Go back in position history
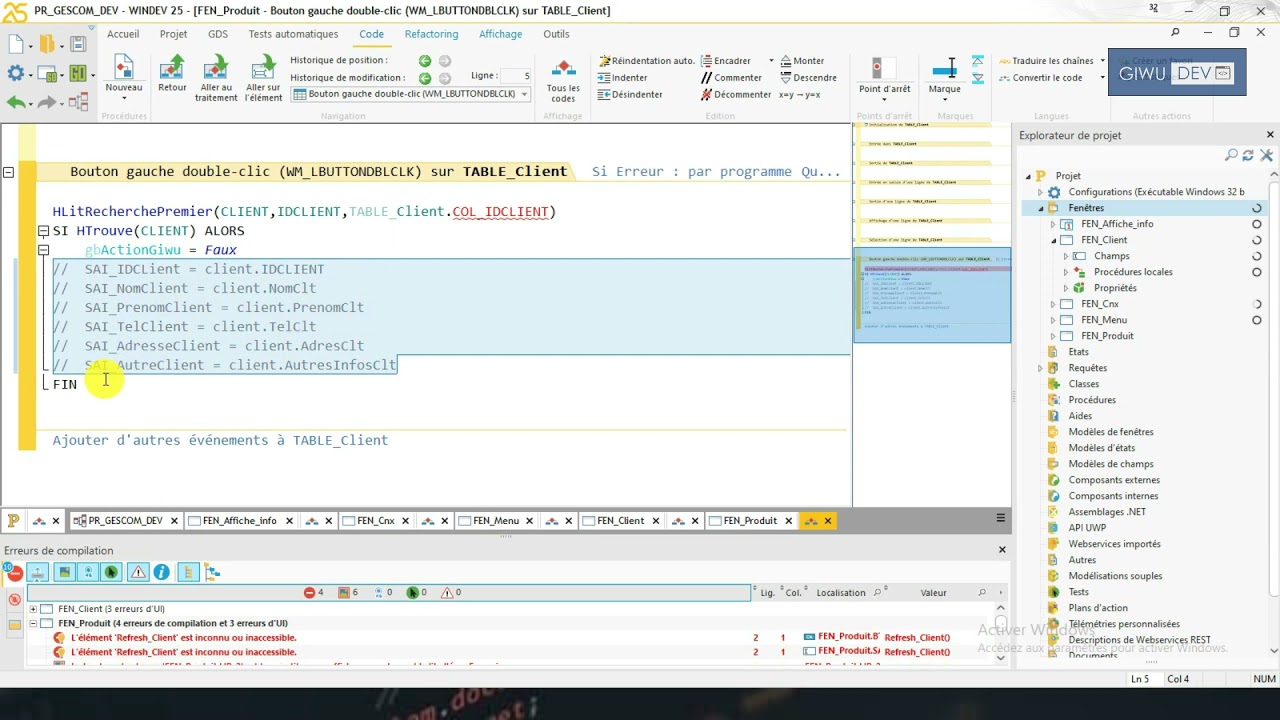The width and height of the screenshot is (1280, 720). click(425, 61)
